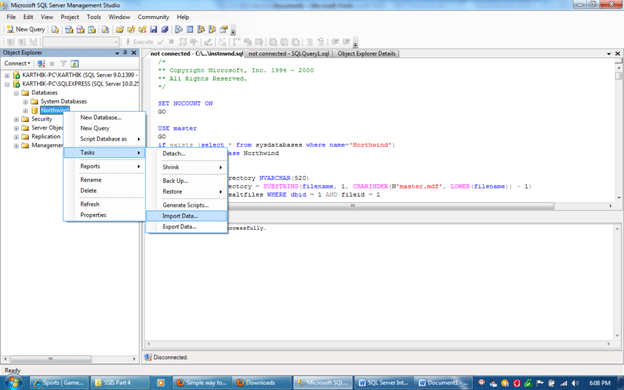This screenshot has height=390, width=624.
Task: Click the Open File folder icon
Action: (119, 29)
